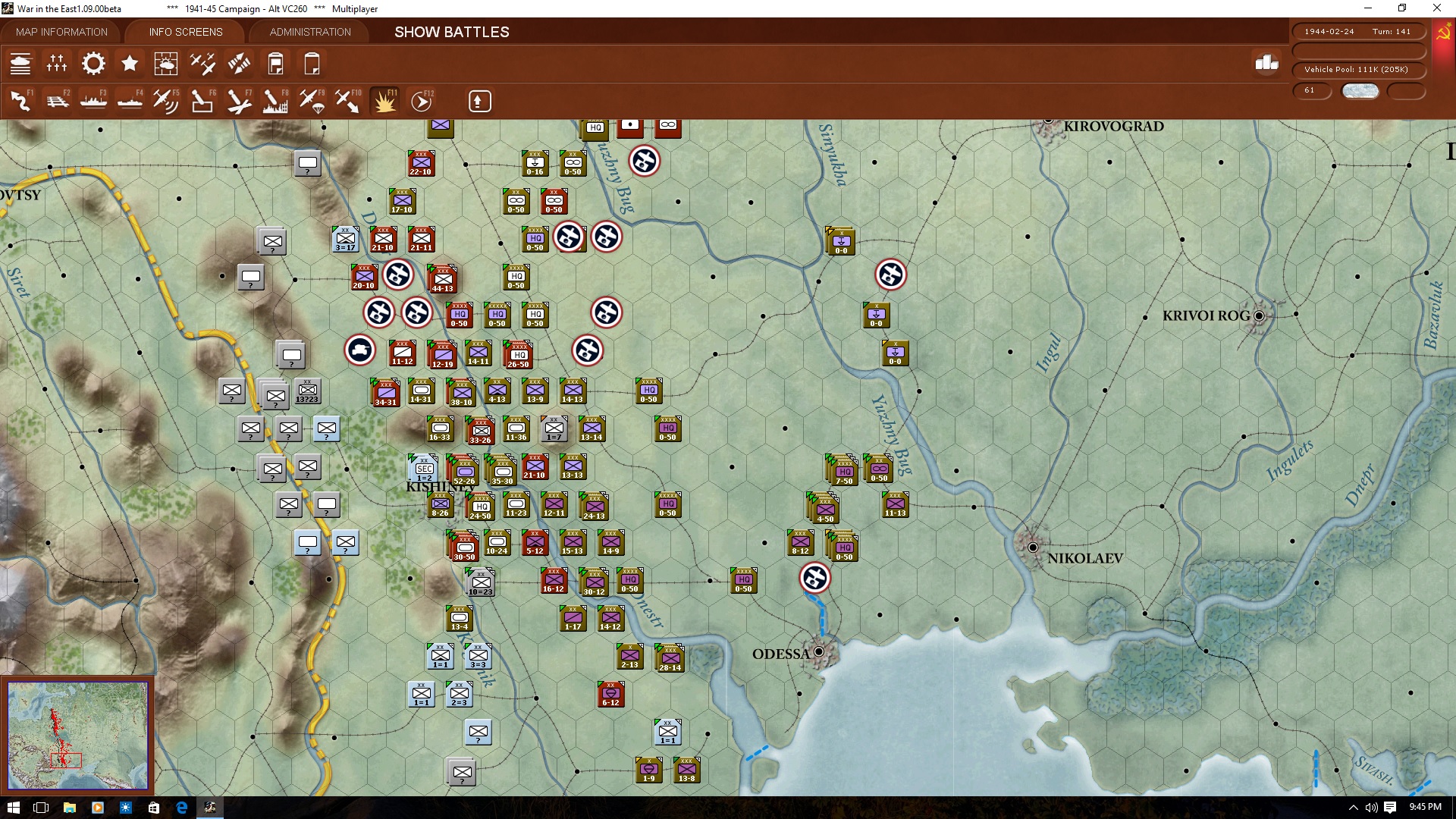Open the ADMINISTRATION tab
The image size is (1456, 819).
tap(310, 32)
